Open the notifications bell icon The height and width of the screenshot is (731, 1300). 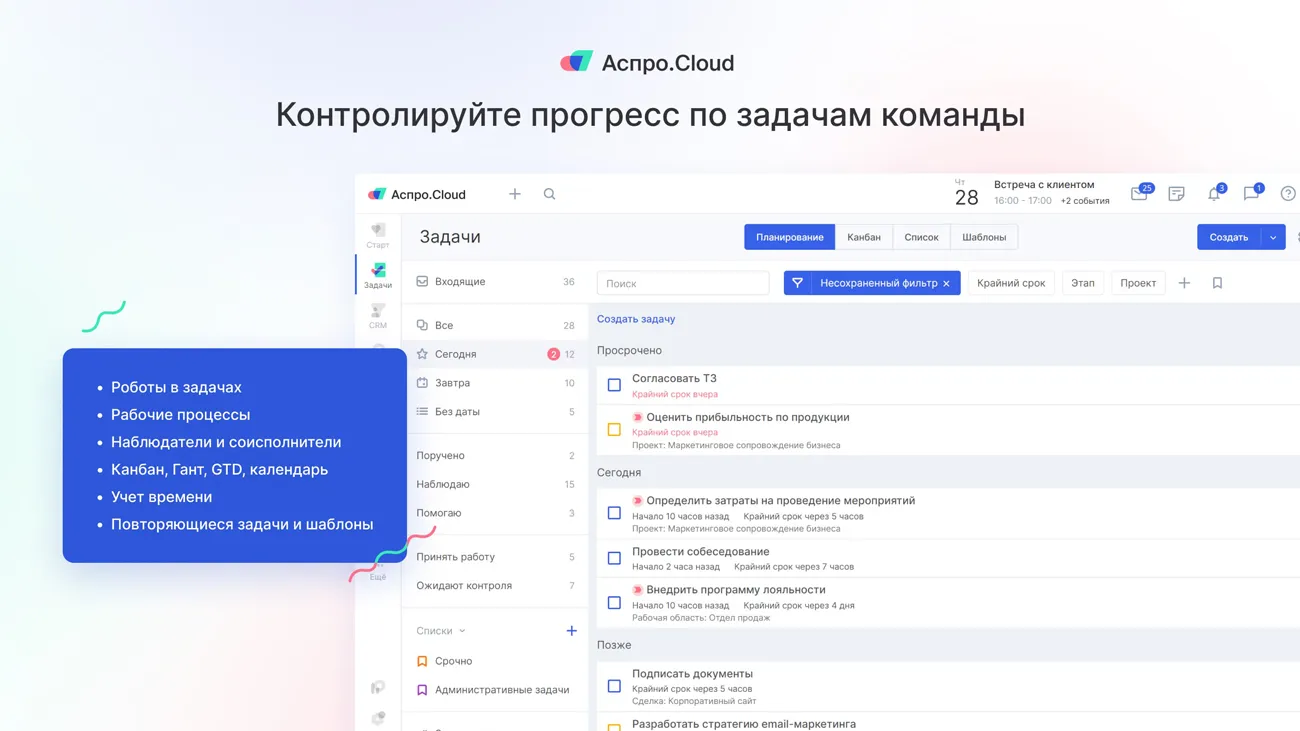[1213, 194]
